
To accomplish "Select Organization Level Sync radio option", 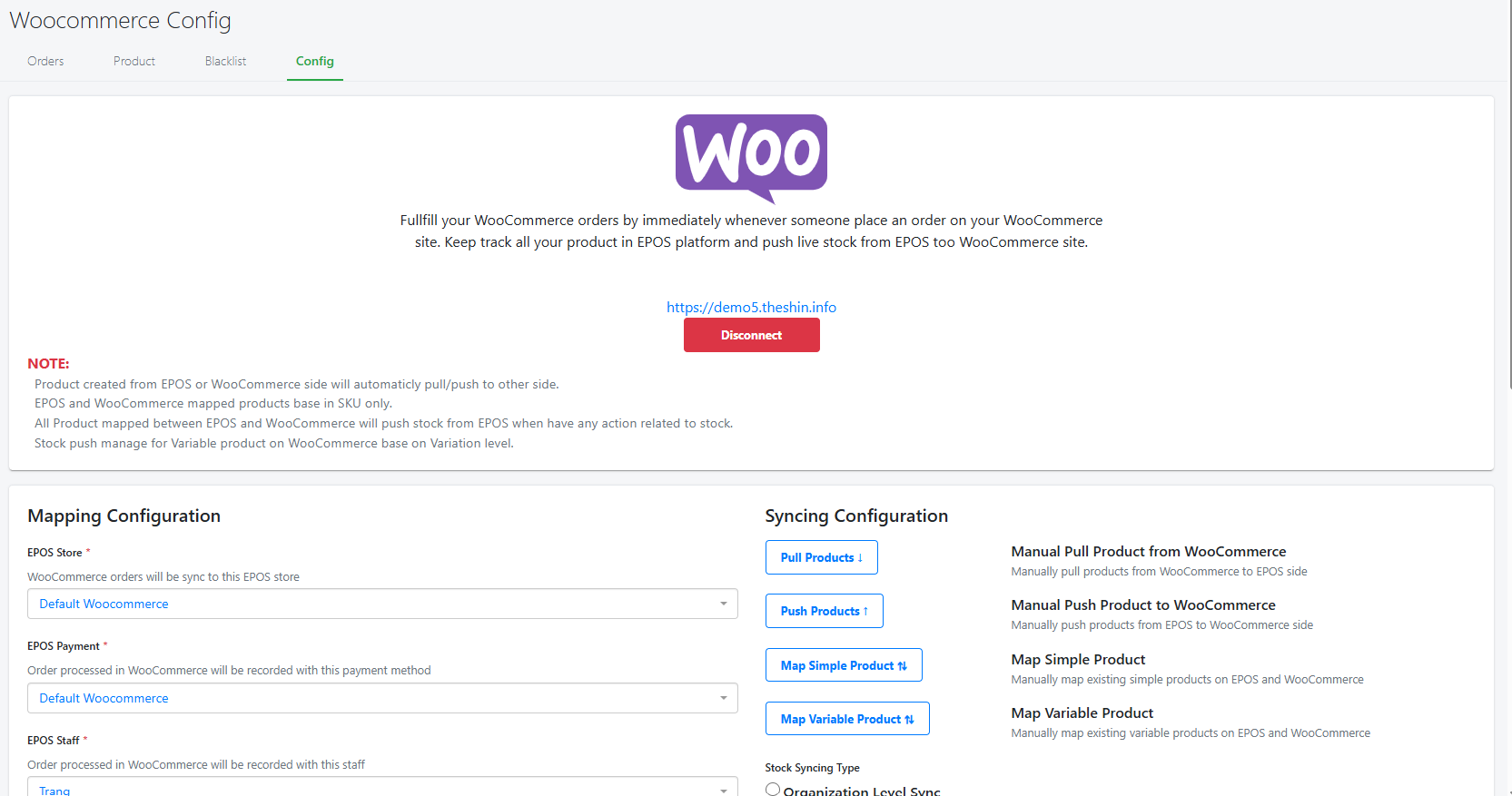I will pyautogui.click(x=773, y=790).
